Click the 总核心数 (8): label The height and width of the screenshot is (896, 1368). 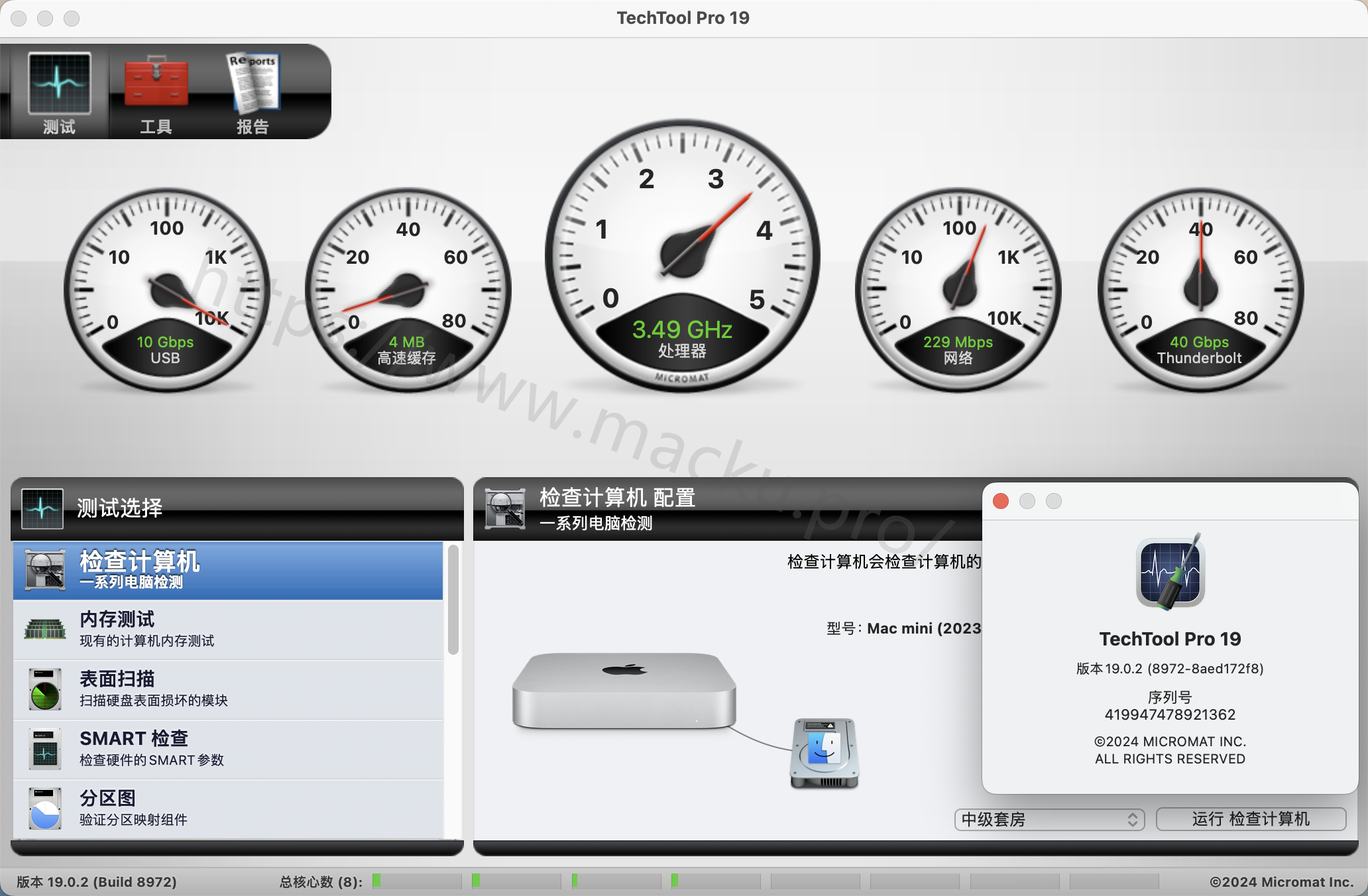pyautogui.click(x=321, y=882)
